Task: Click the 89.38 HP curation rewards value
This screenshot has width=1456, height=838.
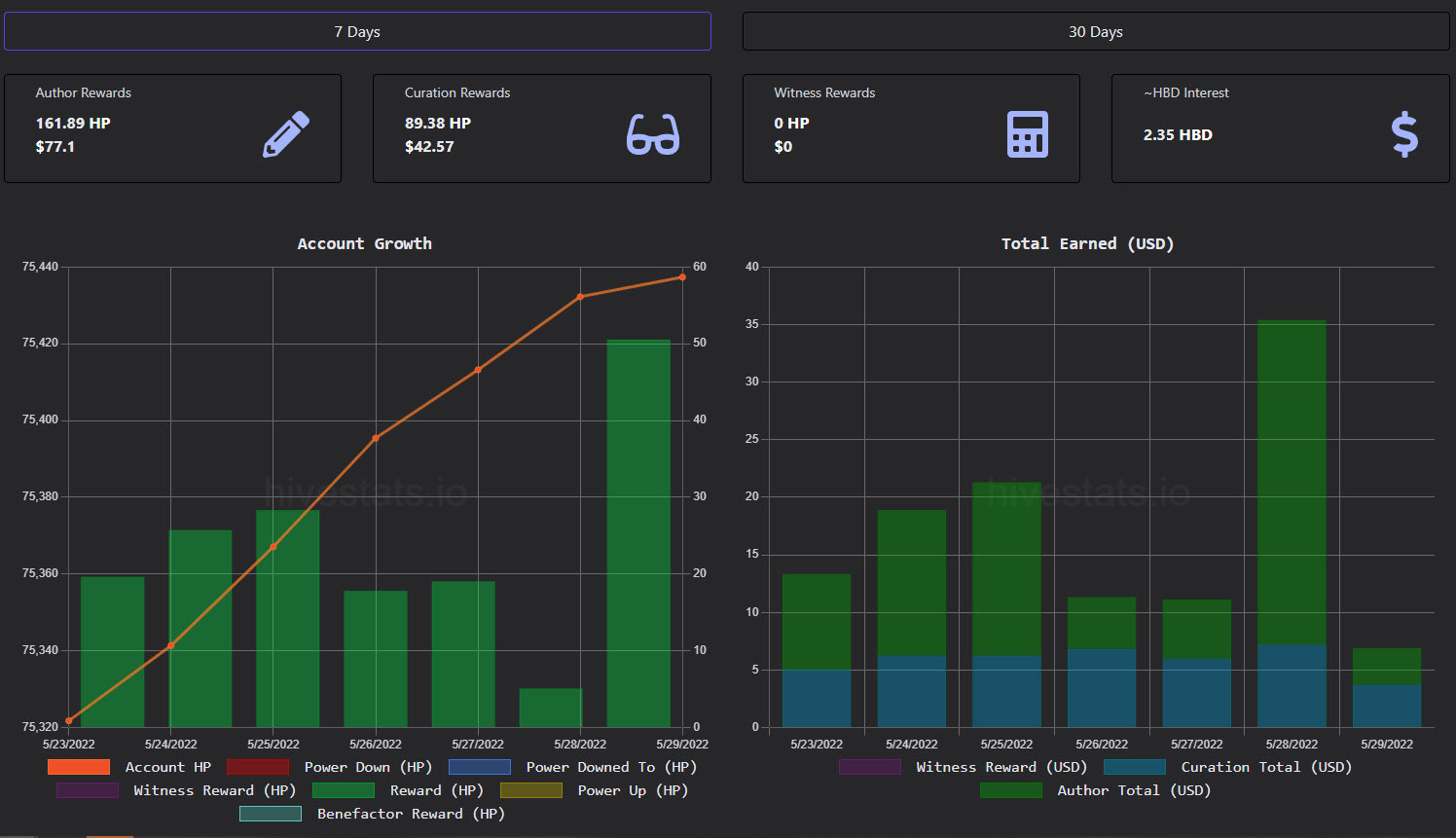Action: 438,124
